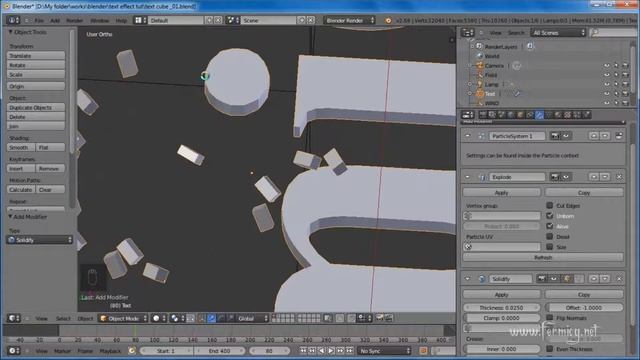The image size is (640, 360).
Task: Open the All Scenes outliner dropdown
Action: point(558,33)
